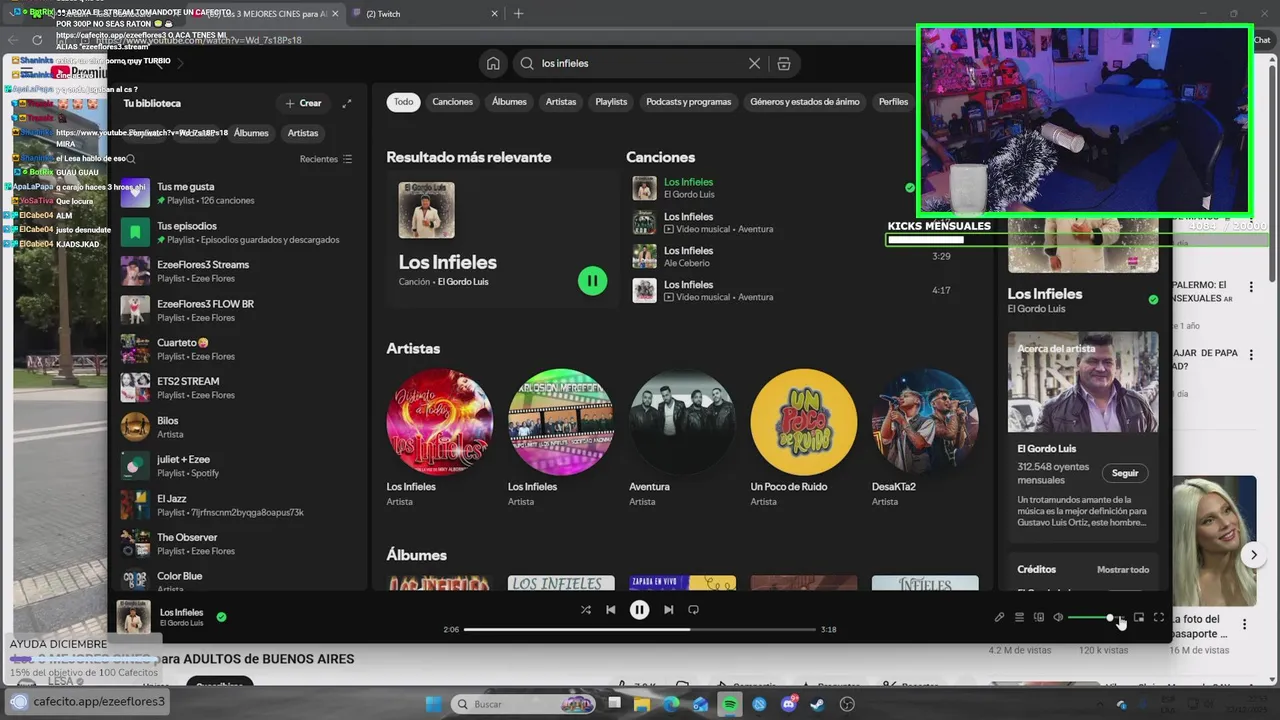Select Géneros y estados de ánimo filter
This screenshot has height=720, width=1280.
[804, 102]
